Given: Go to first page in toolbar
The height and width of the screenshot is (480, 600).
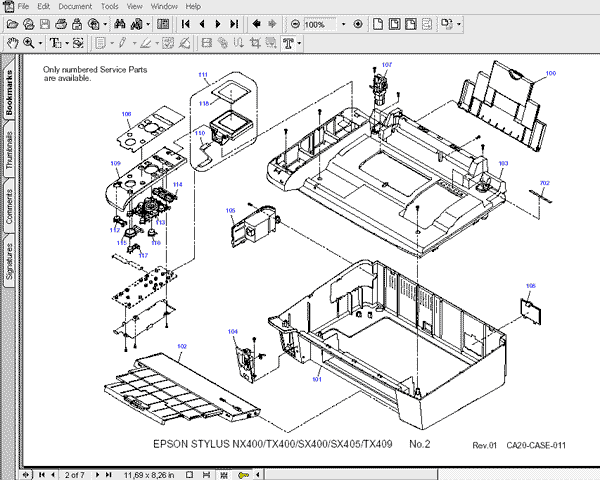Looking at the screenshot, I should click(x=186, y=24).
